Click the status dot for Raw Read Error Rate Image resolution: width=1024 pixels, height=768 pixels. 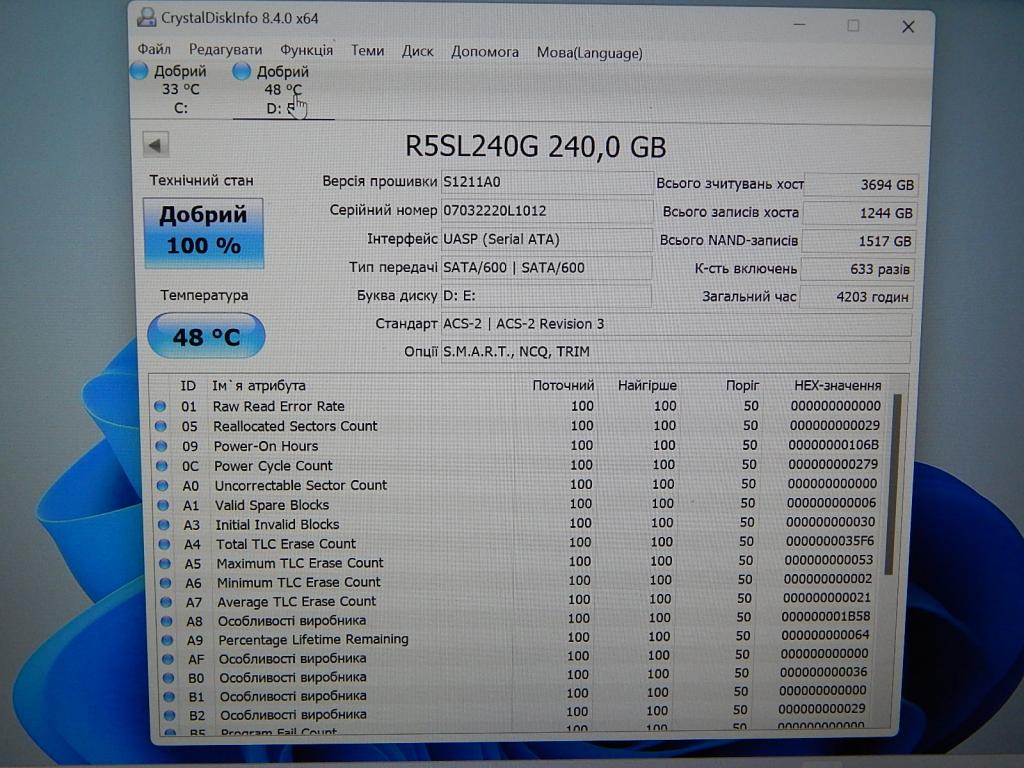[x=160, y=406]
